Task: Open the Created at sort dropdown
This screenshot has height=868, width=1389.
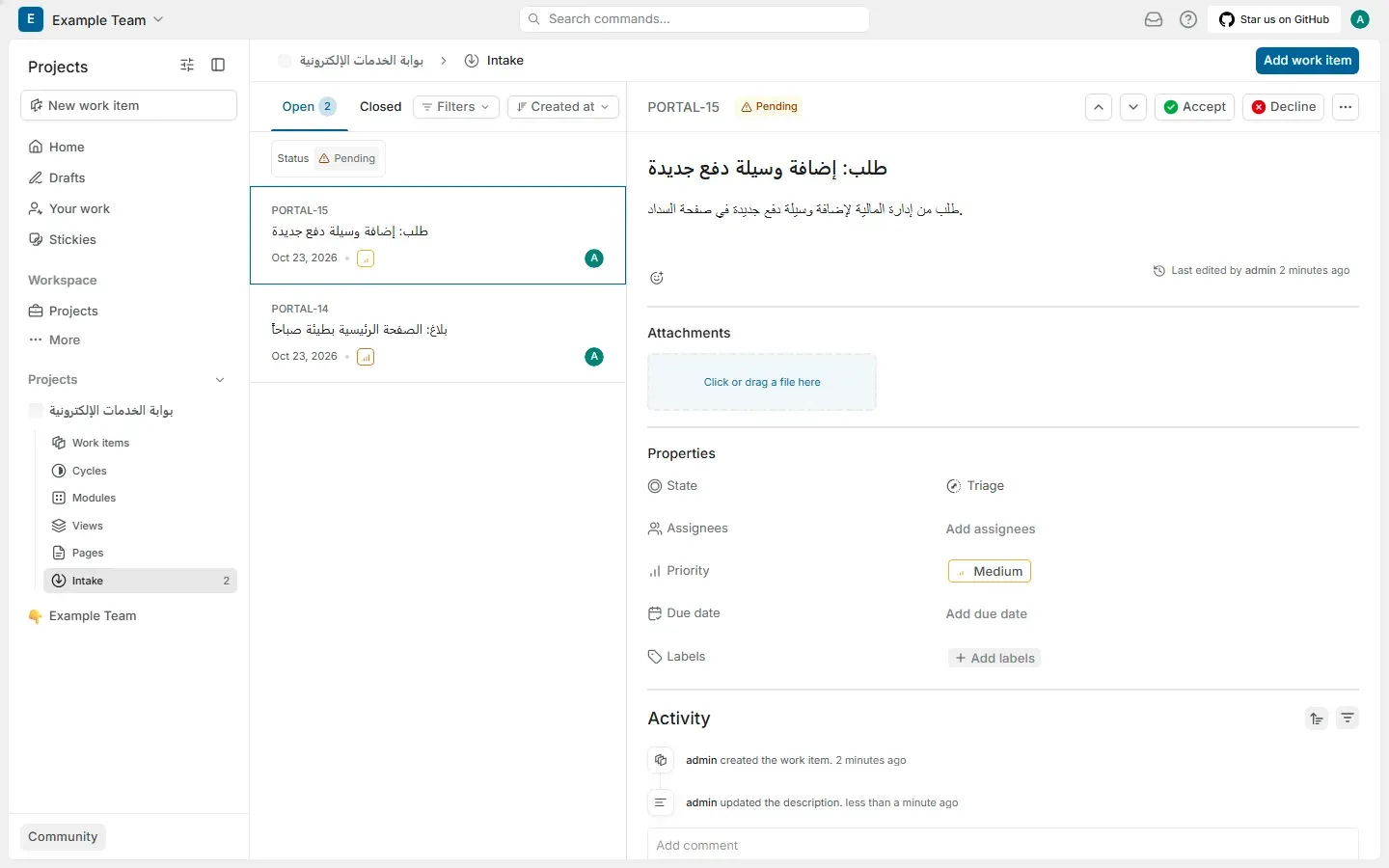Action: [x=563, y=107]
